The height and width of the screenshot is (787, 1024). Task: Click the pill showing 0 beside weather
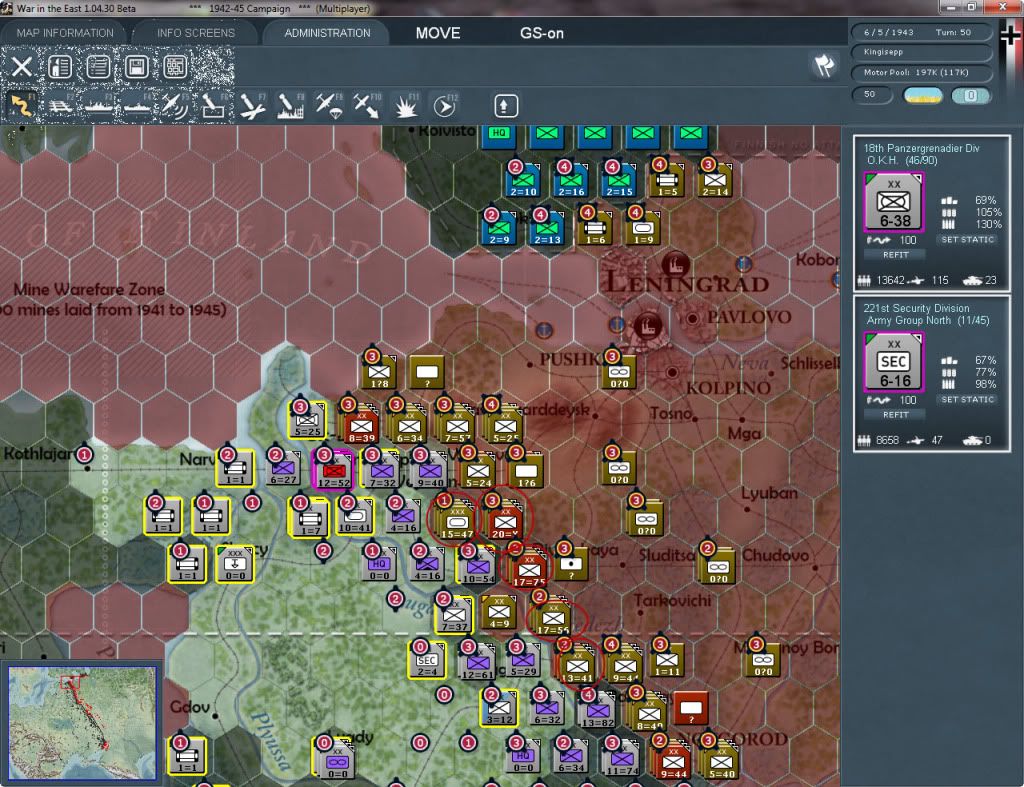971,95
